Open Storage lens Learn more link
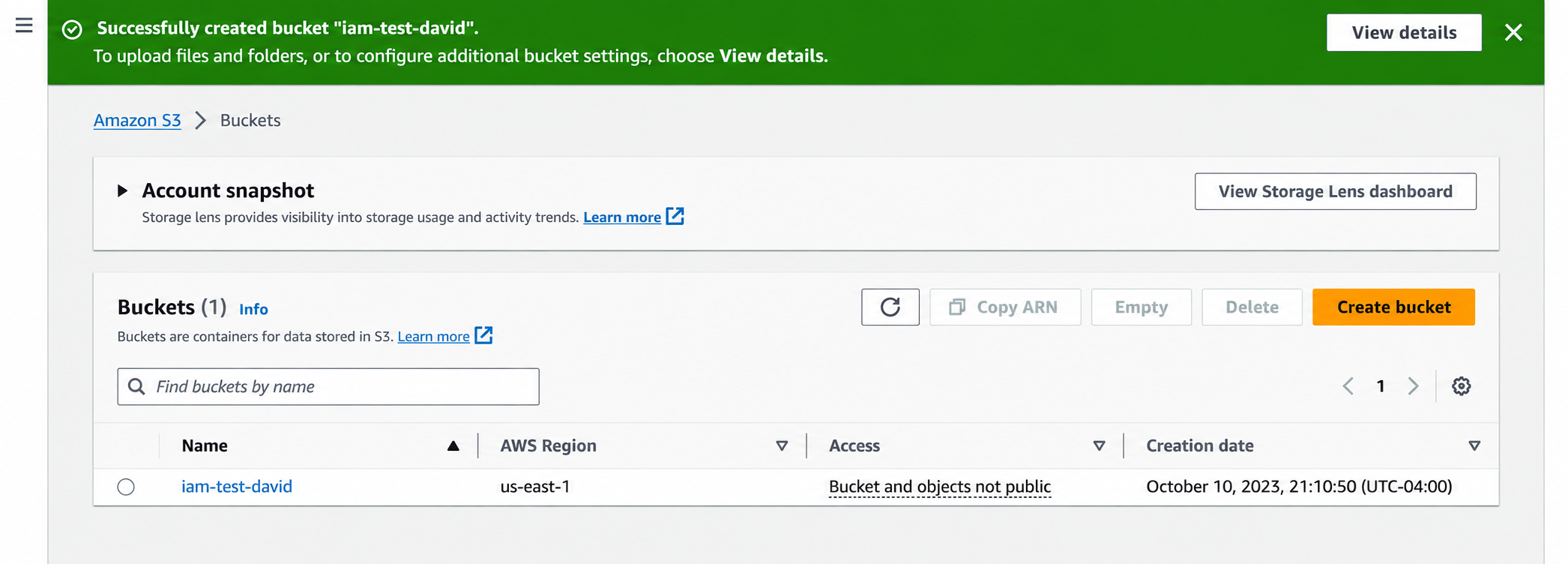The width and height of the screenshot is (1568, 564). (x=622, y=217)
